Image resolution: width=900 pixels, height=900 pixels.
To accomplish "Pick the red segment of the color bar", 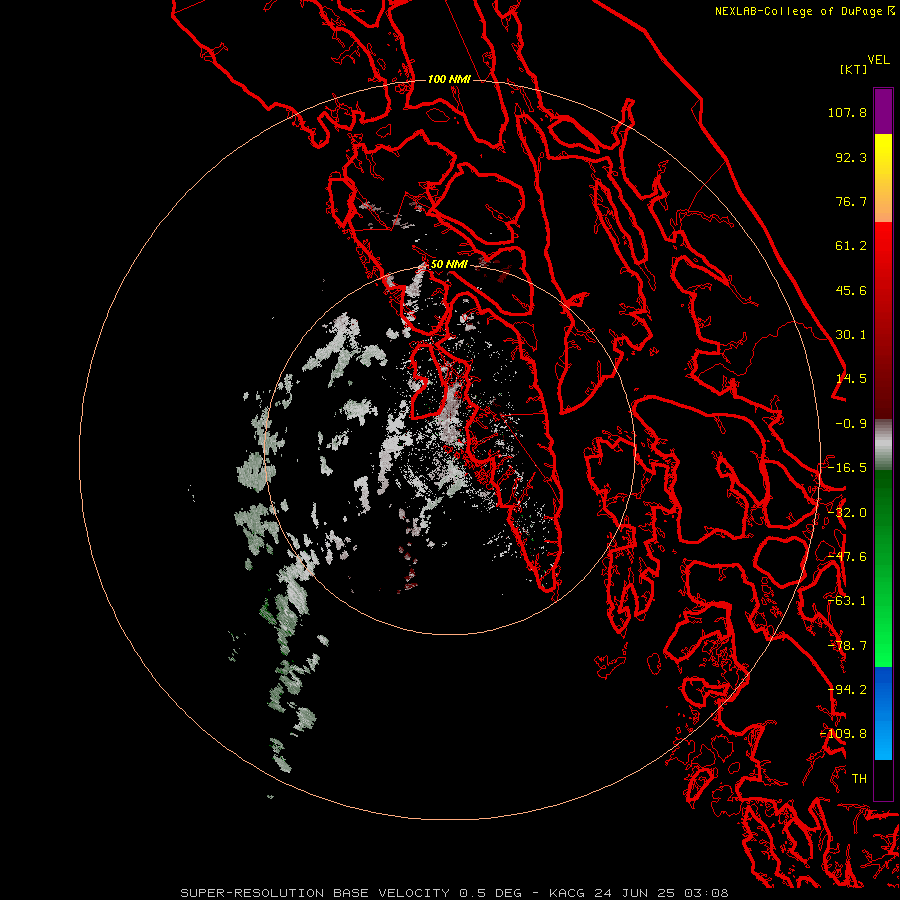I will click(883, 320).
